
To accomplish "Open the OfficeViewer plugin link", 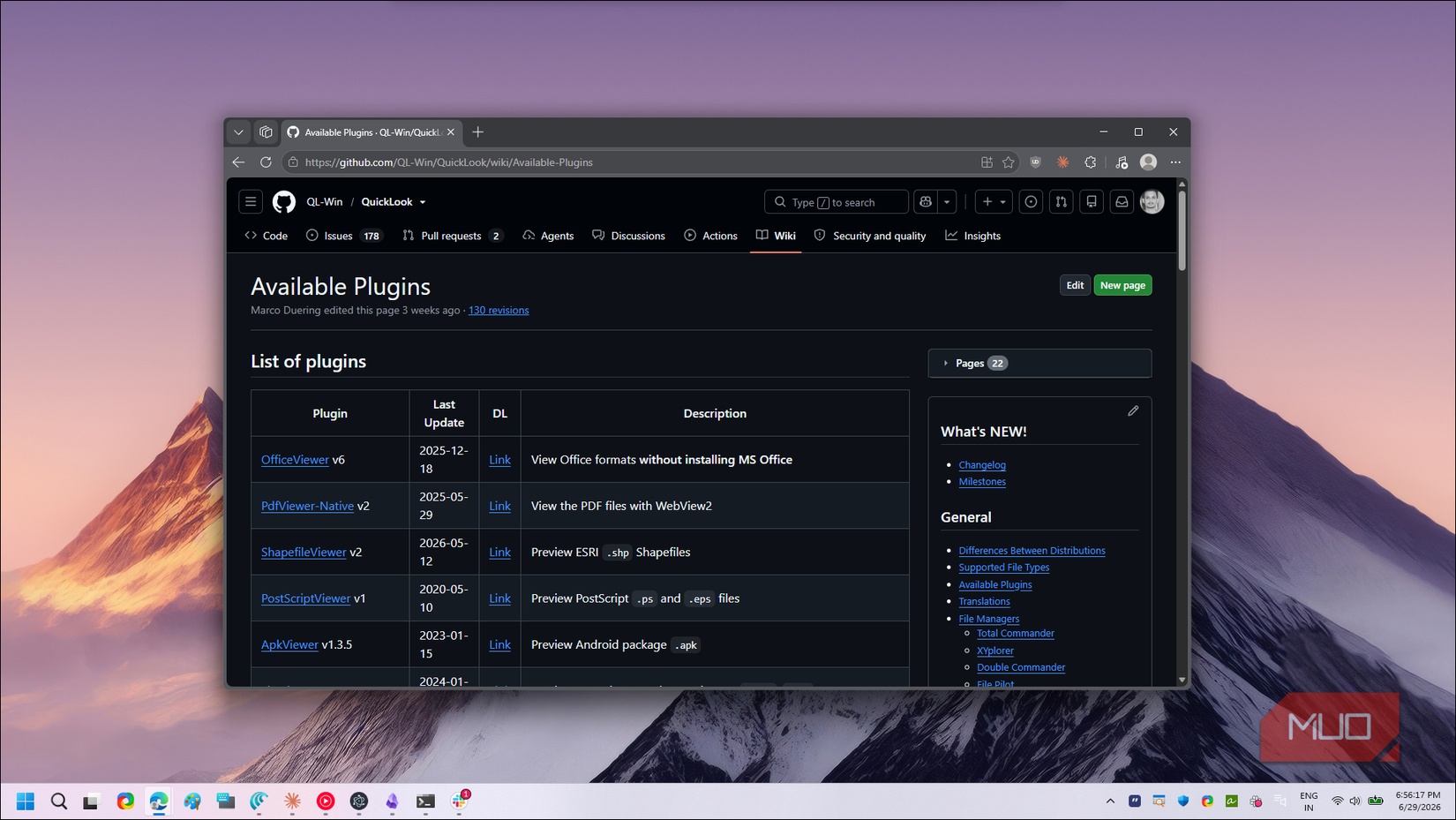I will click(295, 460).
